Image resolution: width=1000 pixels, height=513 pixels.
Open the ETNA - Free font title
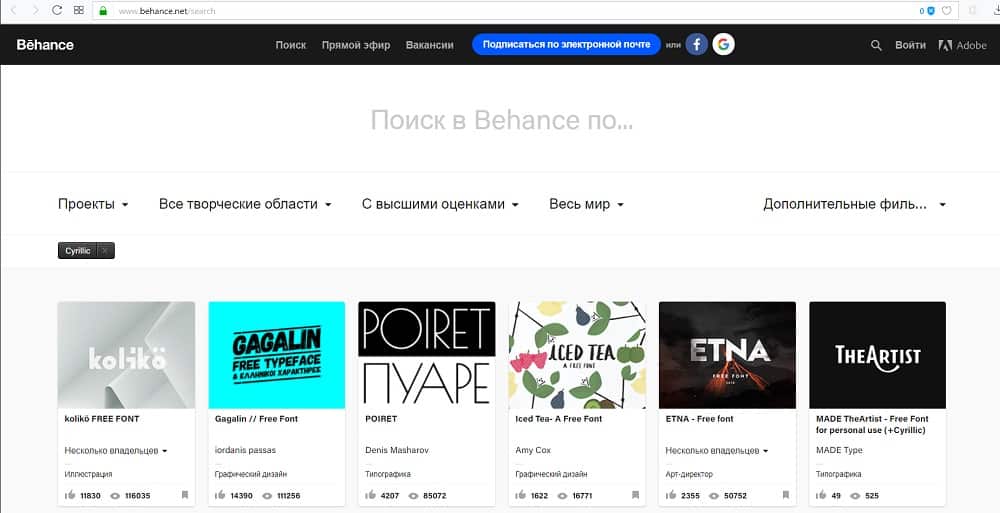click(x=700, y=419)
